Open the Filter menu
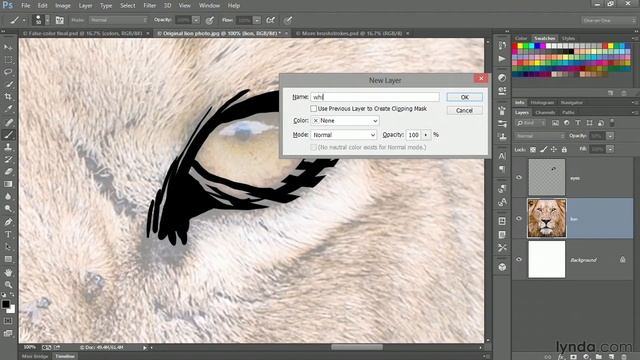The image size is (640, 360). [149, 6]
